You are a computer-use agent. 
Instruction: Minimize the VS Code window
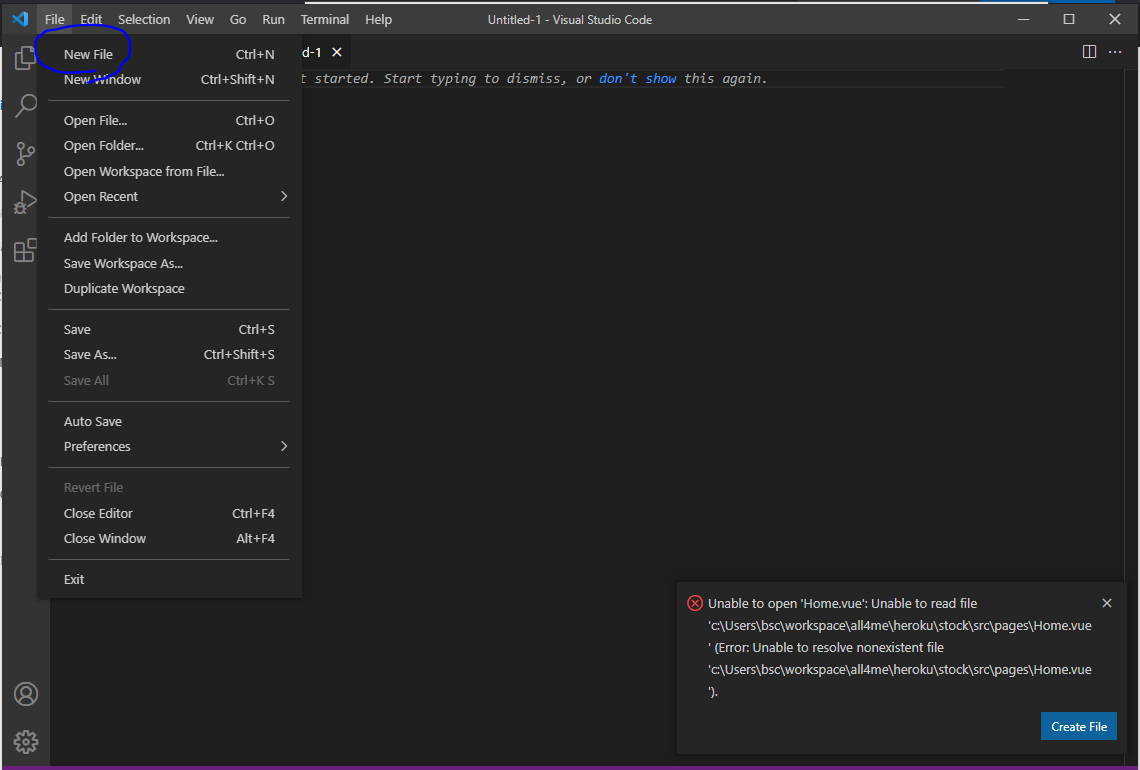[1024, 20]
